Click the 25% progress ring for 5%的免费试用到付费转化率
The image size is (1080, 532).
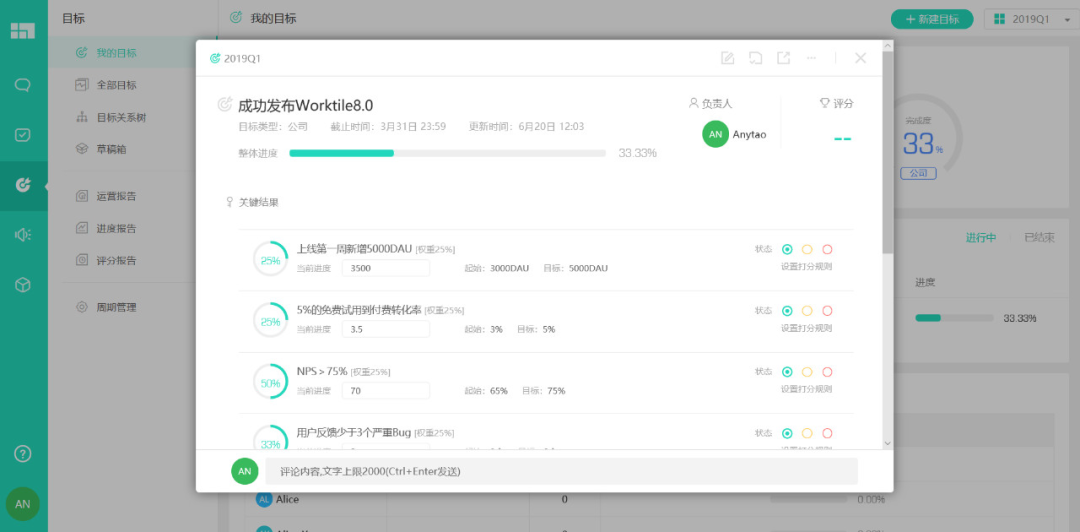[x=270, y=320]
